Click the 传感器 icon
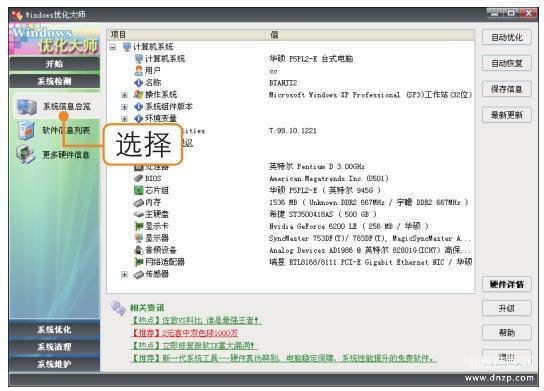 click(139, 274)
